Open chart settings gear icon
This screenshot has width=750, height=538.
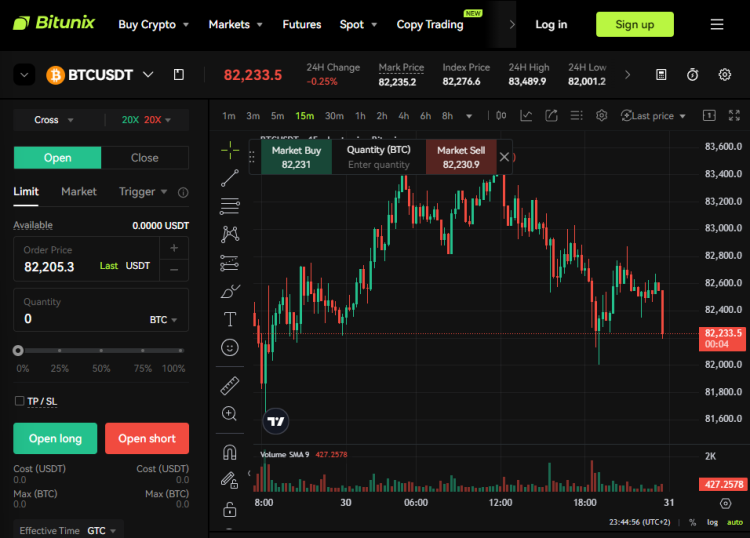click(601, 116)
